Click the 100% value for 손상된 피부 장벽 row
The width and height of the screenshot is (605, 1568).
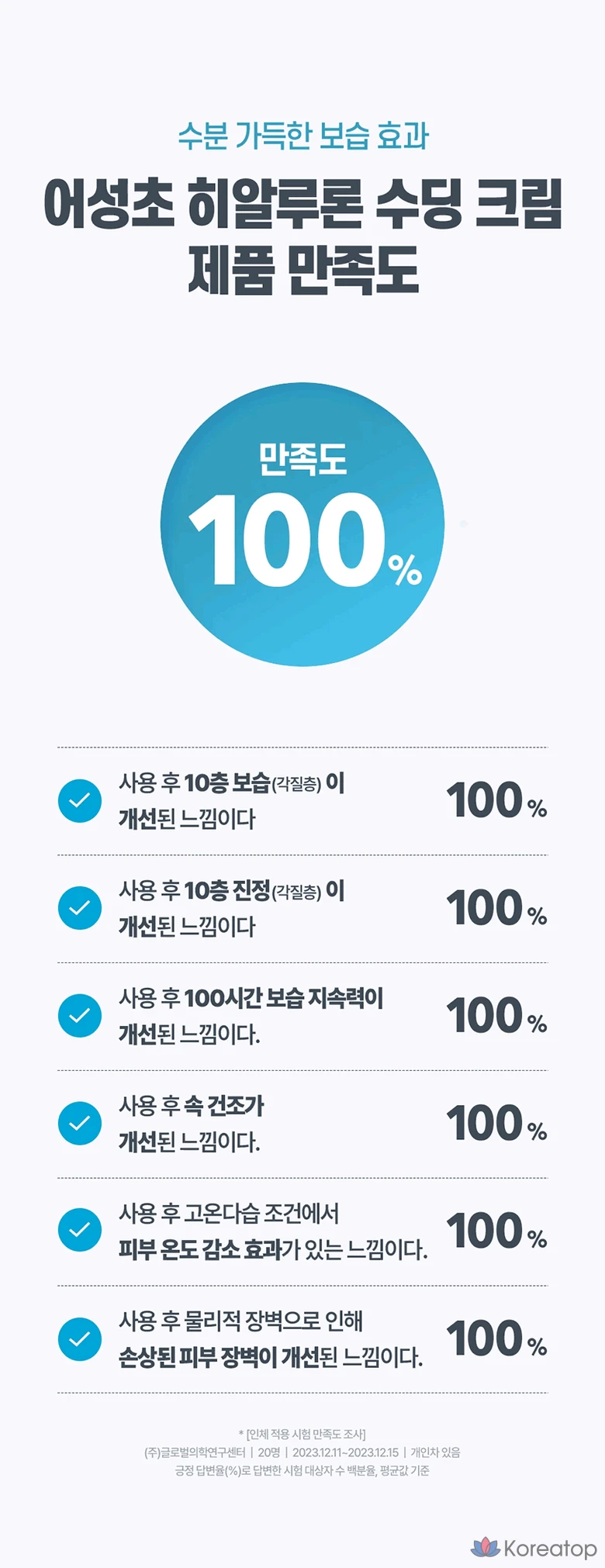coord(496,1338)
